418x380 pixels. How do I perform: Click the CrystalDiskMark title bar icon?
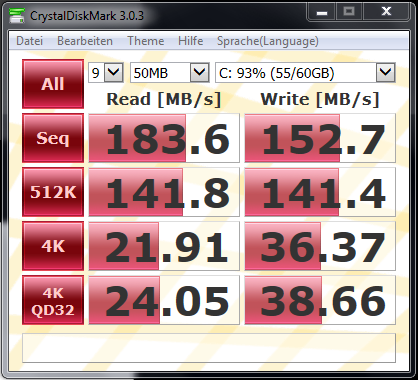point(17,15)
